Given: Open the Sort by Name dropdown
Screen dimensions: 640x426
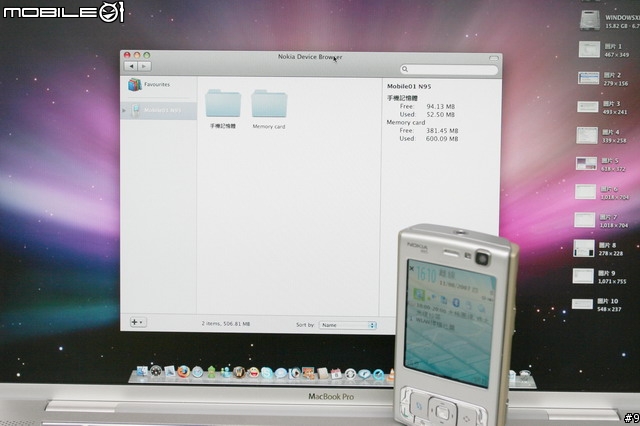Looking at the screenshot, I should (x=348, y=325).
